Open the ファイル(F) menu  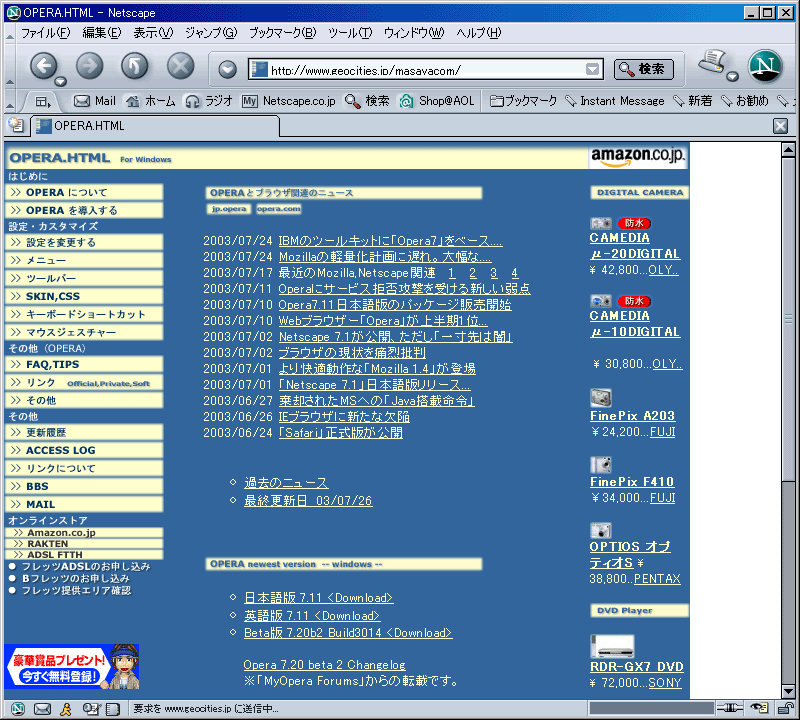[x=45, y=33]
